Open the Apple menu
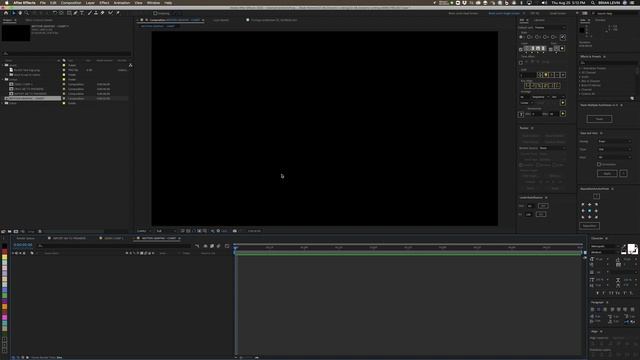640x360 pixels. pos(6,3)
